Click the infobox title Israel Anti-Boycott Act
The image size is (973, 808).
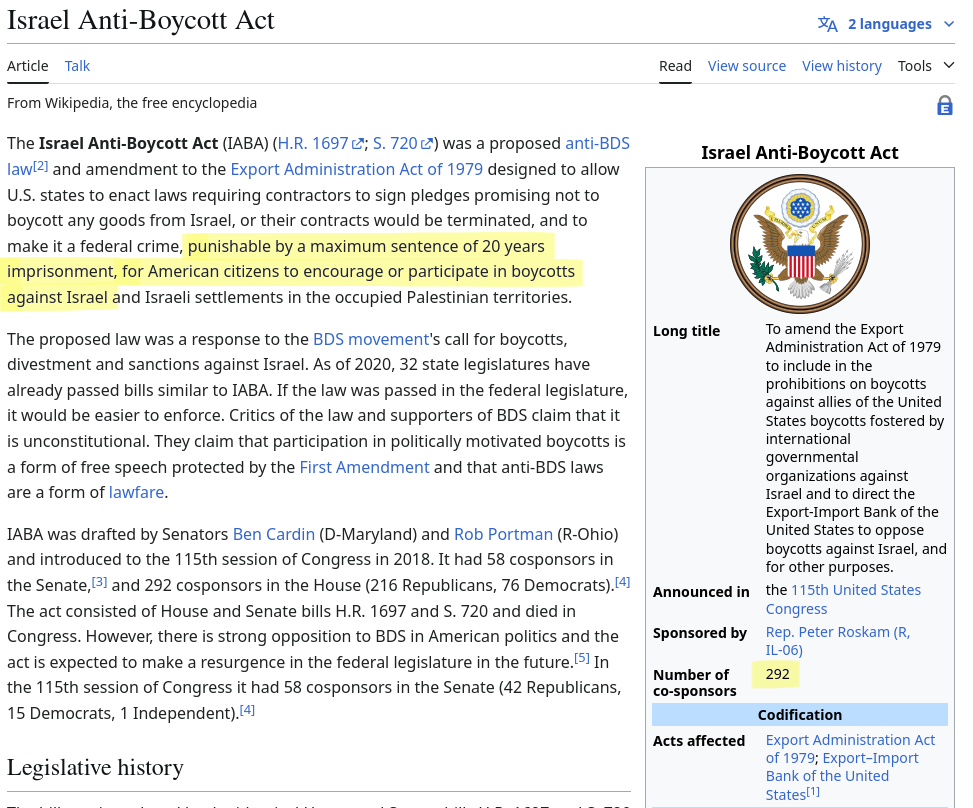[x=800, y=153]
